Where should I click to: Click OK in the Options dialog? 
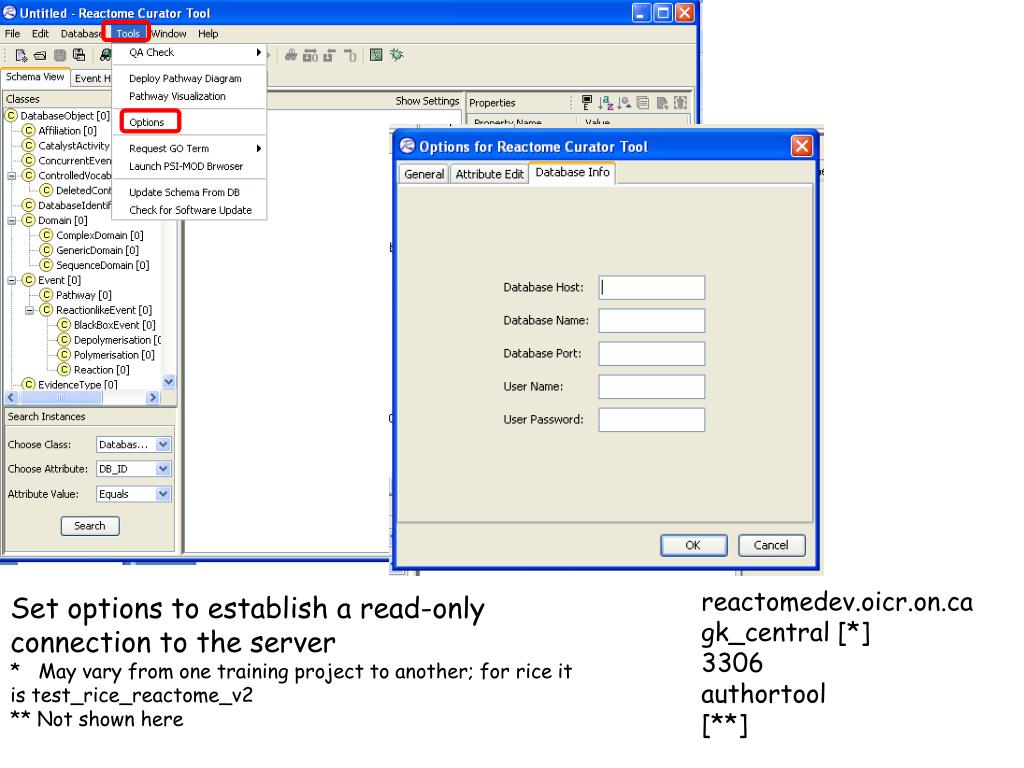pyautogui.click(x=694, y=545)
